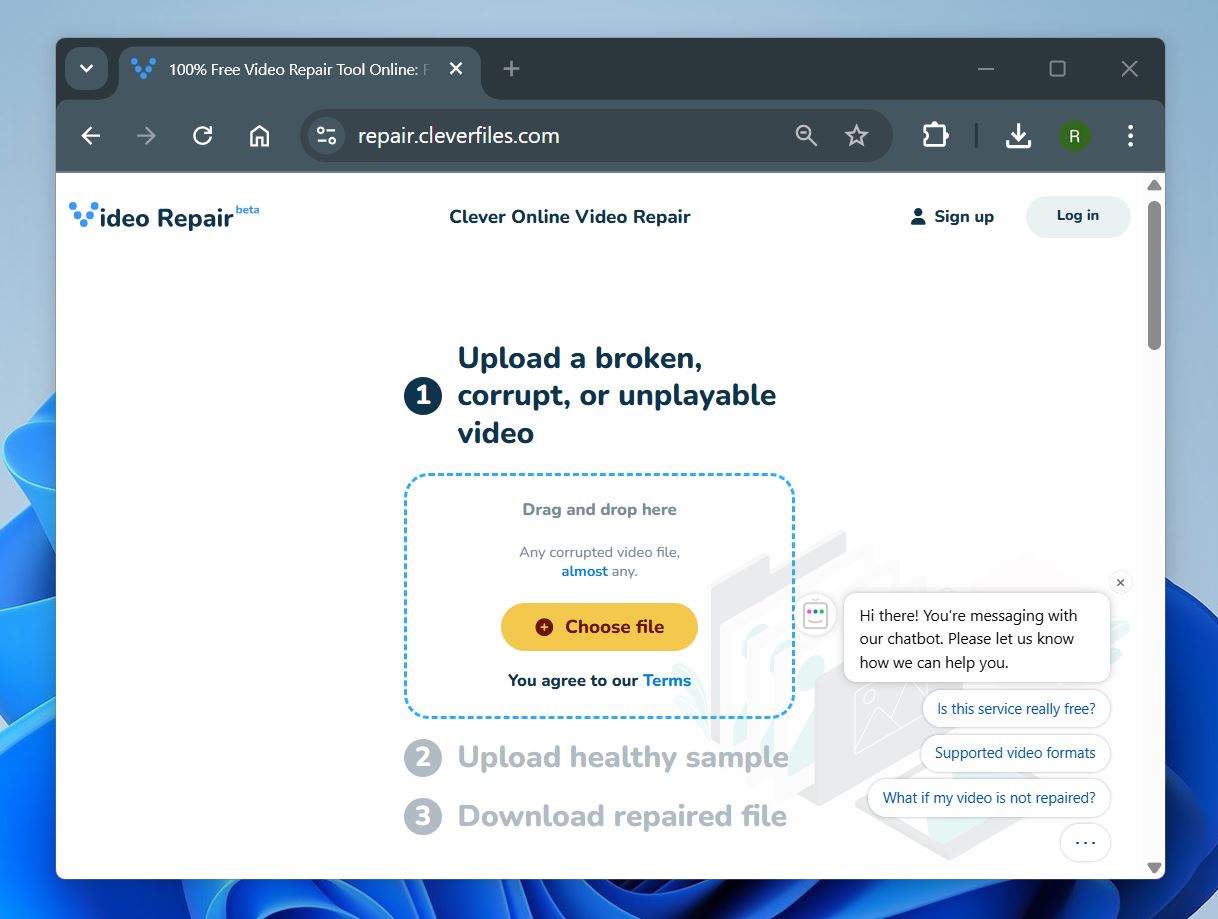Expand more chatbot options via the ellipsis
1218x919 pixels.
(x=1085, y=842)
